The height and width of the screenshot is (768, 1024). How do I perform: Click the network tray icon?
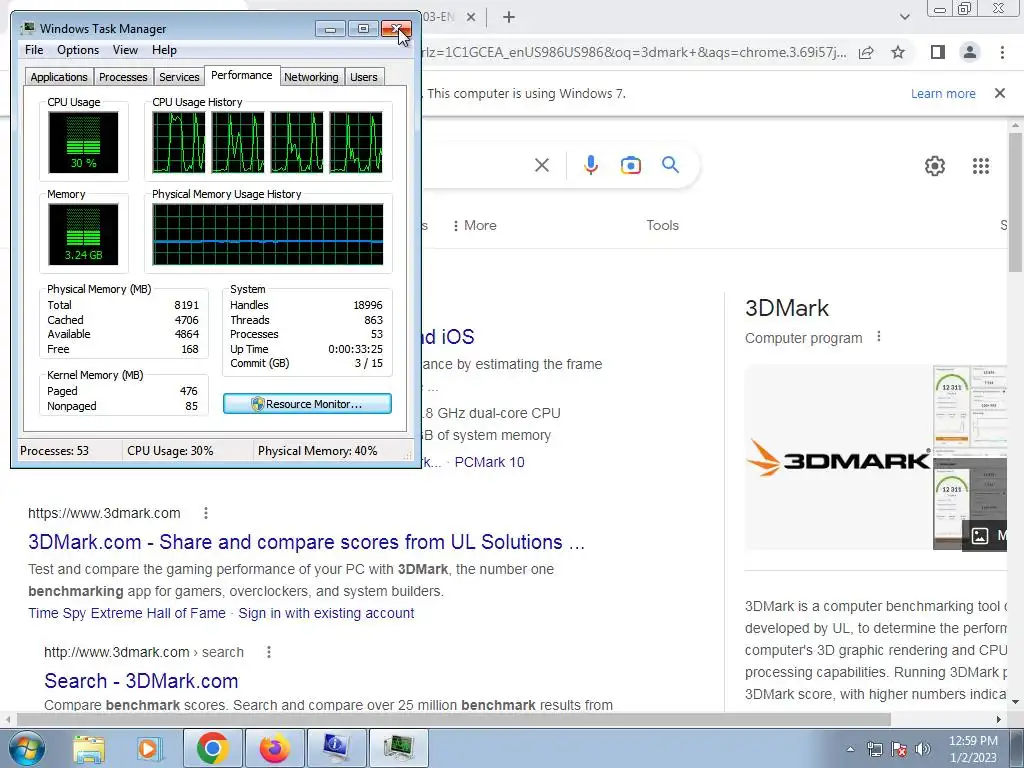pyautogui.click(x=874, y=749)
